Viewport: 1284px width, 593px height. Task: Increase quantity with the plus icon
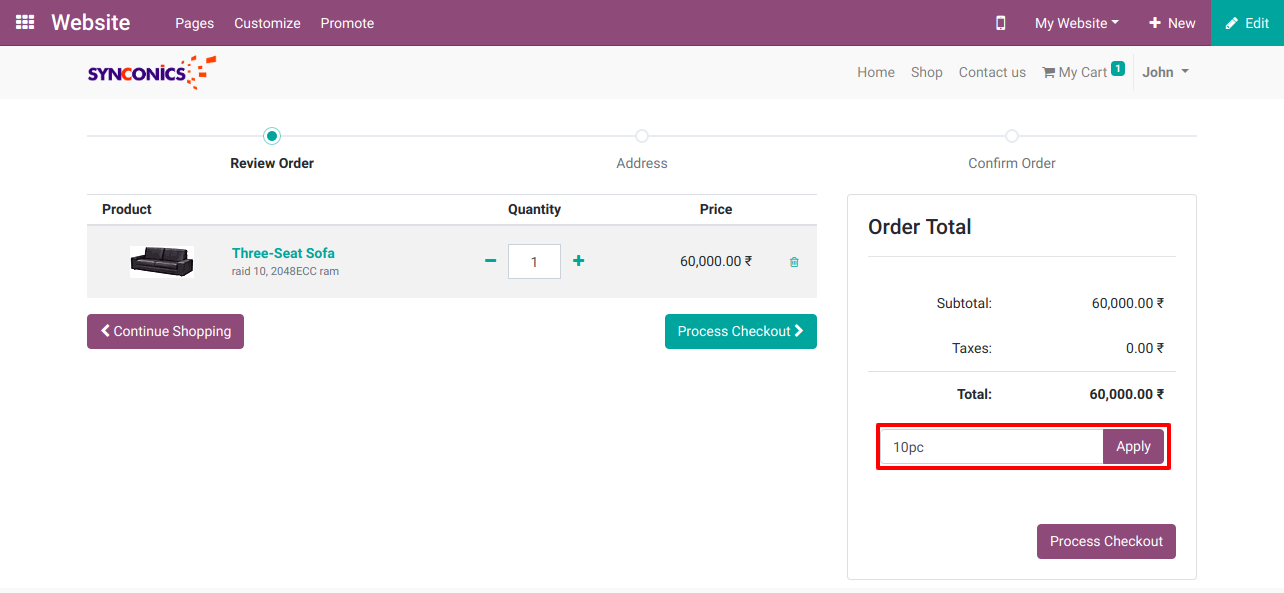point(578,261)
